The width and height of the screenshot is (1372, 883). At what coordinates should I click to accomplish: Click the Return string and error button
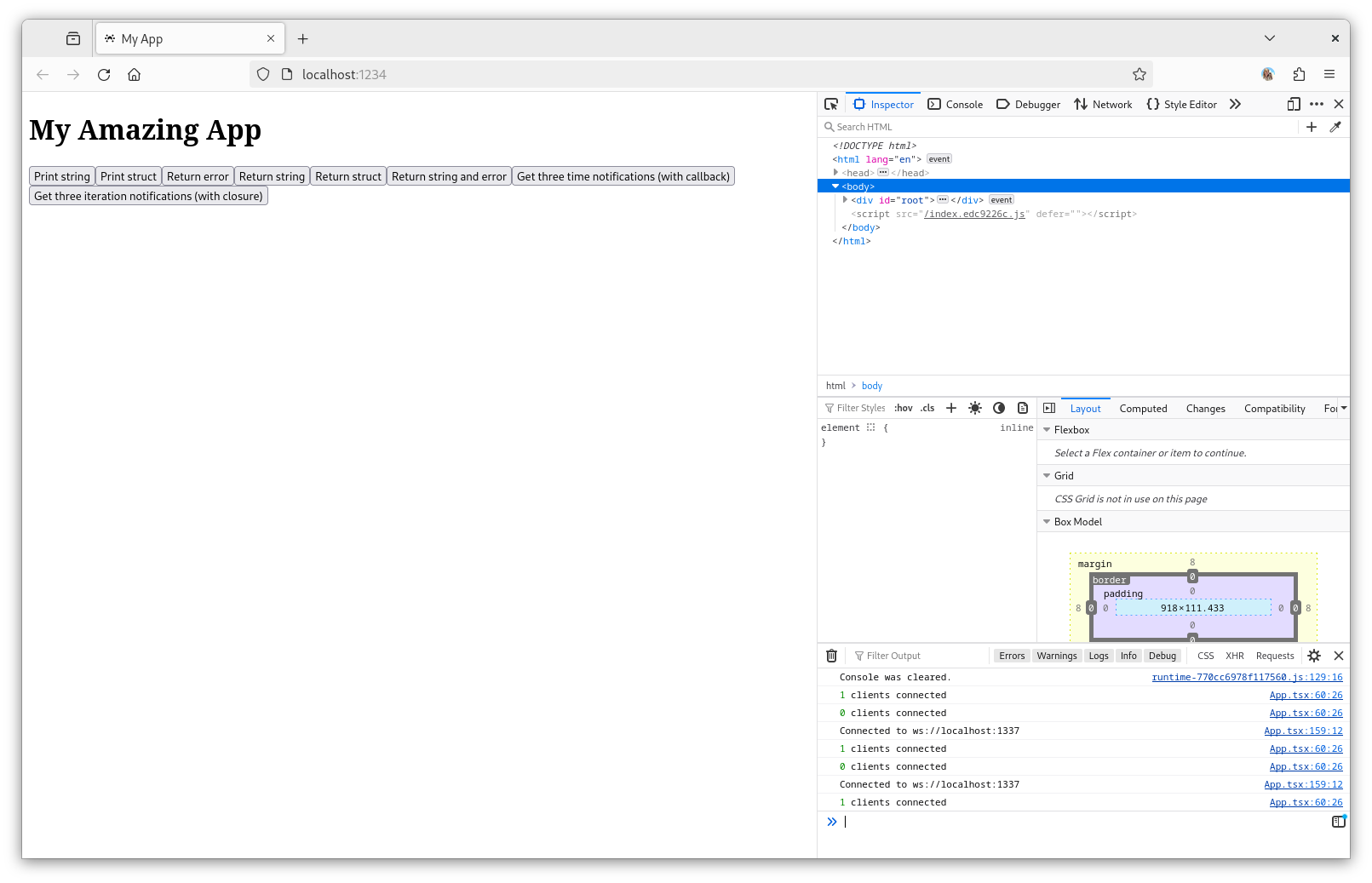449,176
